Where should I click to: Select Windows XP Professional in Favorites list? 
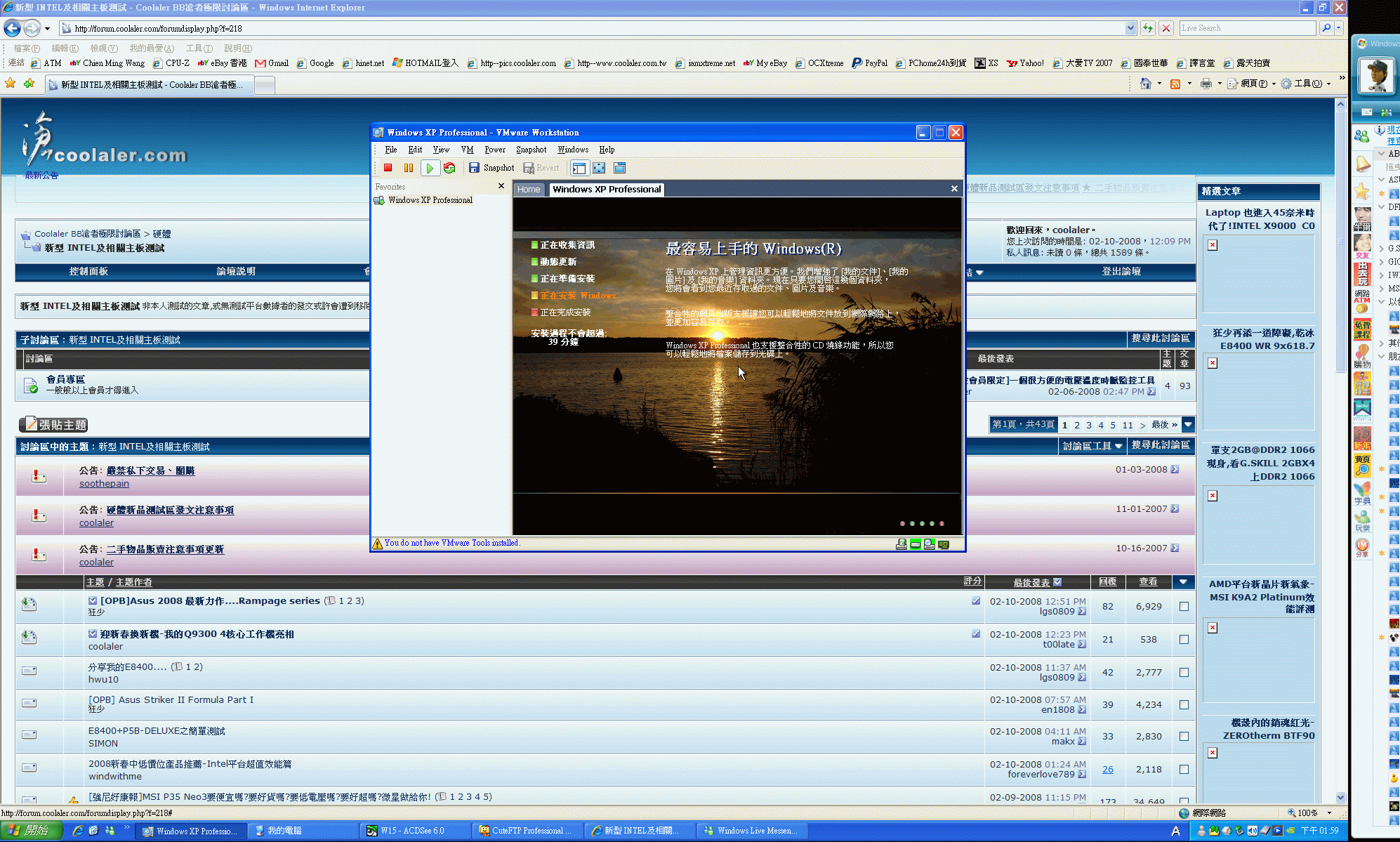pos(430,200)
